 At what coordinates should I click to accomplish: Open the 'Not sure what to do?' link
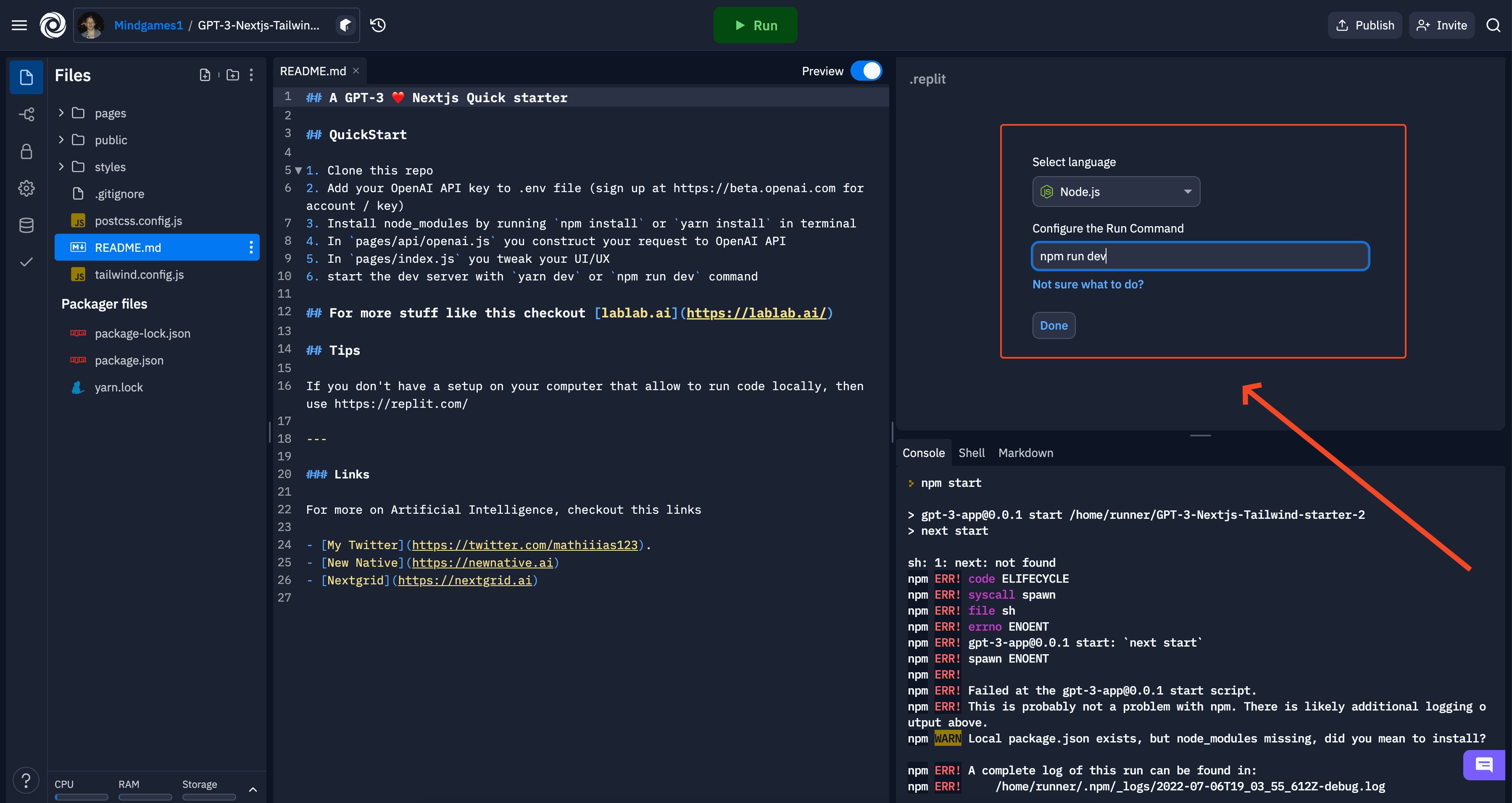pyautogui.click(x=1088, y=284)
